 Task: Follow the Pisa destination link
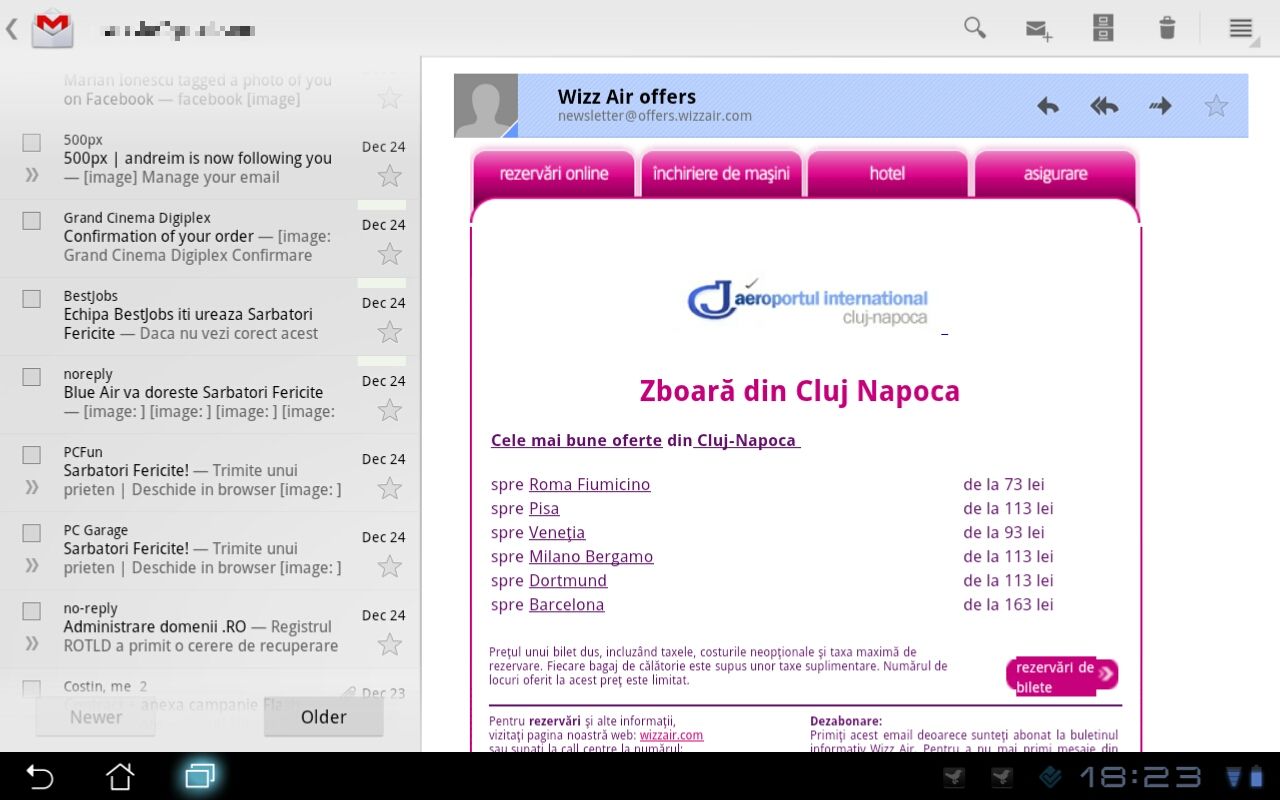(544, 508)
